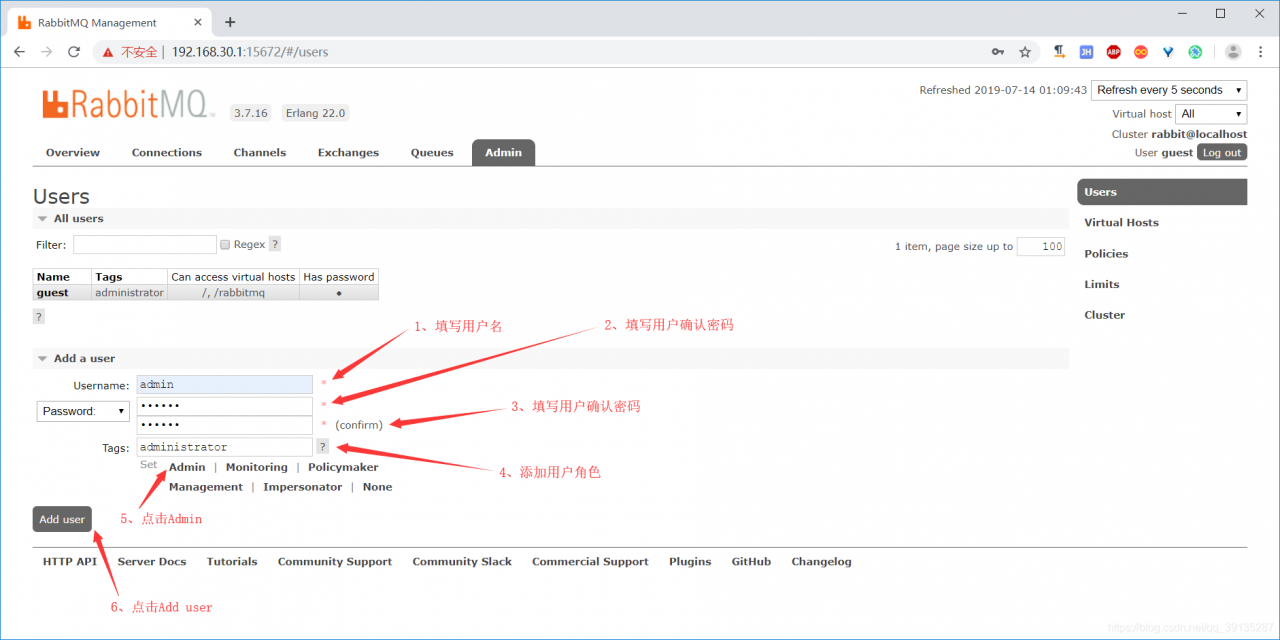Image resolution: width=1280 pixels, height=640 pixels.
Task: Open the Chrome profile avatar icon
Action: (1233, 52)
